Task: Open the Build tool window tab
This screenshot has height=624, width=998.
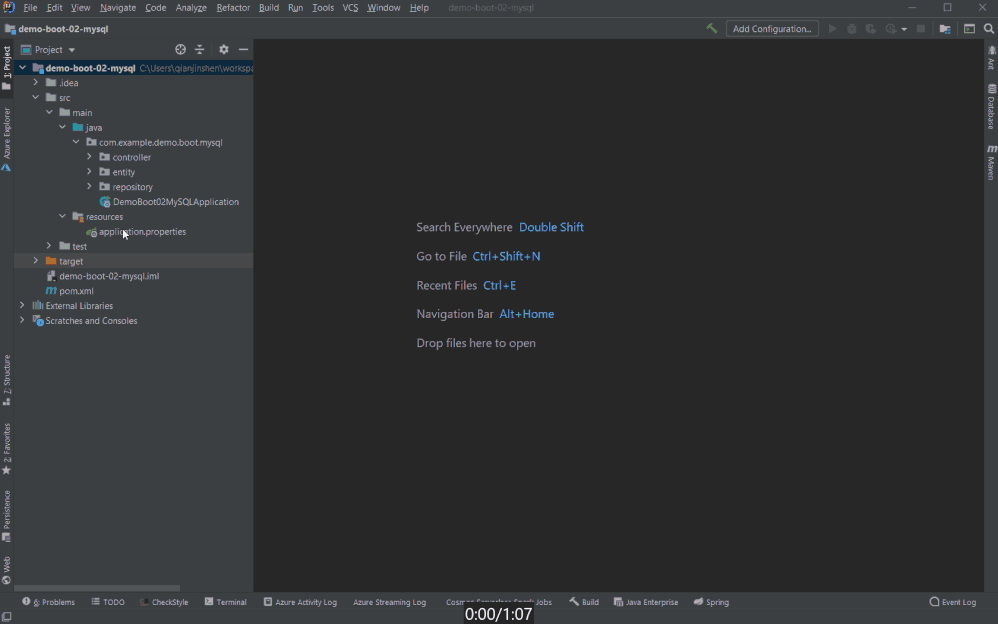Action: coord(584,602)
